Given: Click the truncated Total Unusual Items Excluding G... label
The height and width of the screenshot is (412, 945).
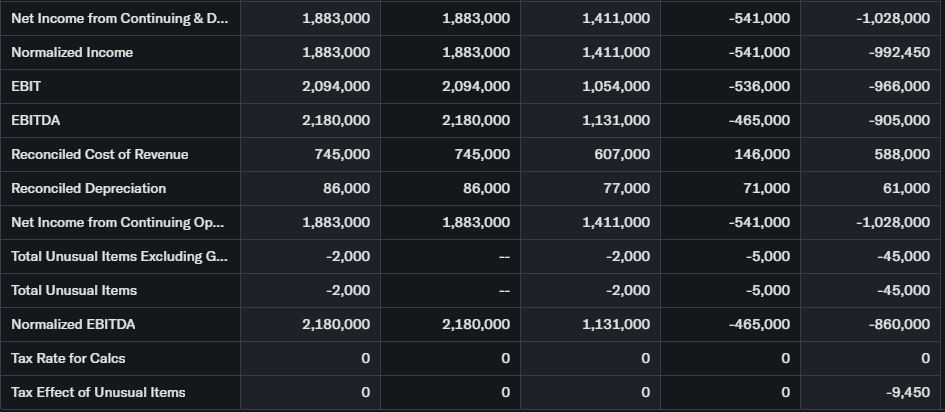Looking at the screenshot, I should [119, 256].
